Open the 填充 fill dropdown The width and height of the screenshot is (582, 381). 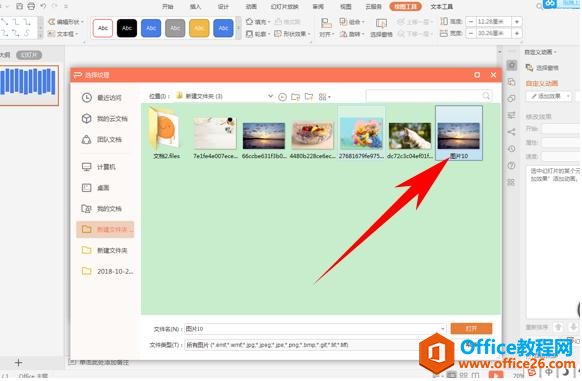[258, 22]
